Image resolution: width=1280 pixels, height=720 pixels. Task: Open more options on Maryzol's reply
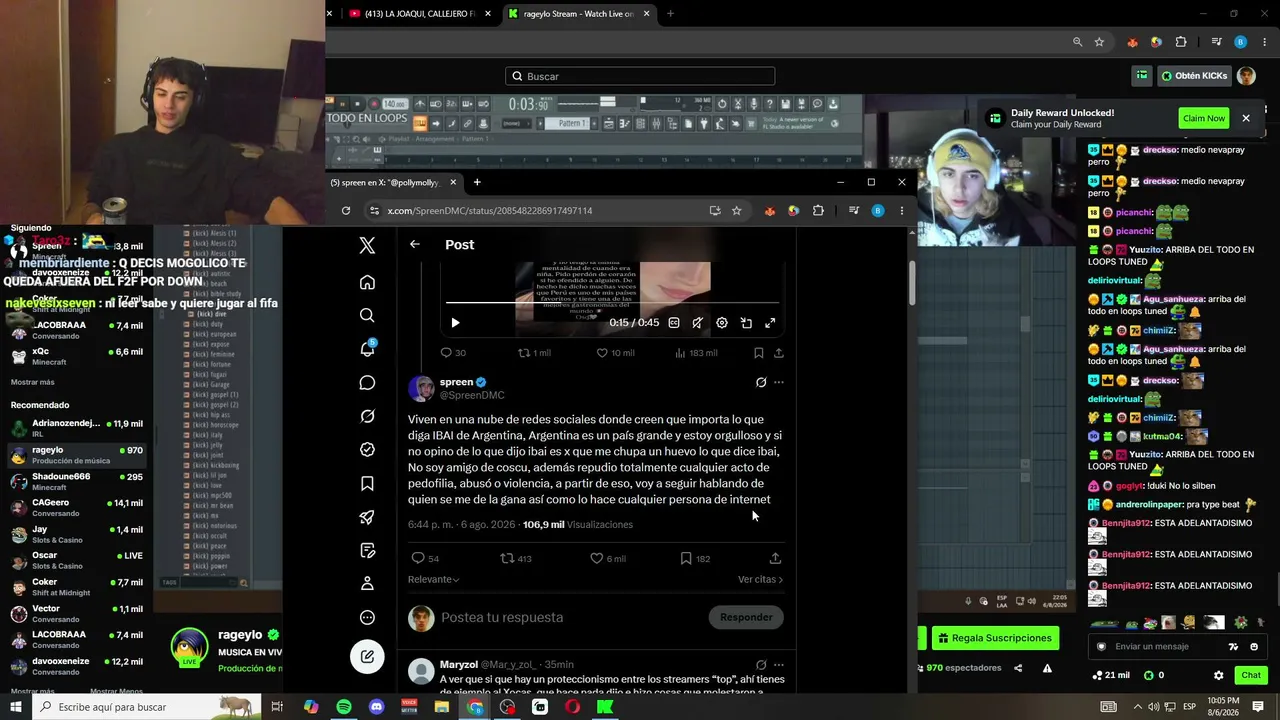(779, 665)
